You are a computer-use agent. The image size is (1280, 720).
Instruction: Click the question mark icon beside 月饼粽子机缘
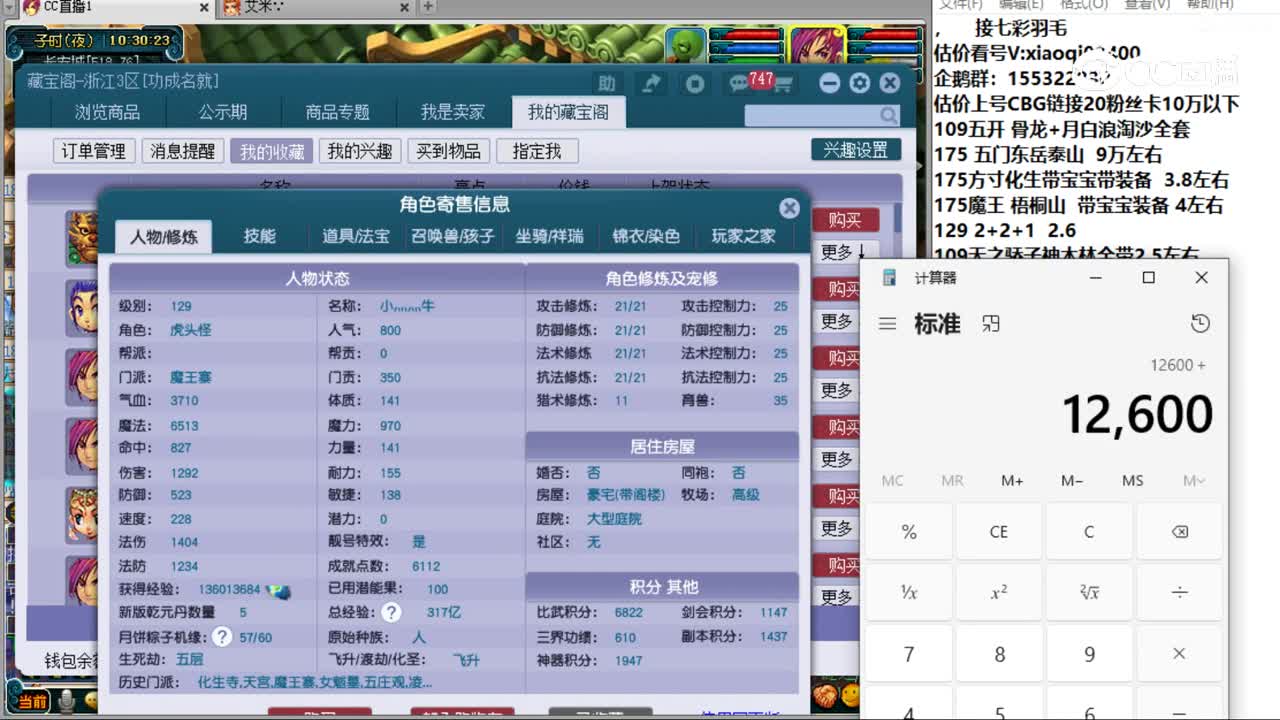coord(222,634)
